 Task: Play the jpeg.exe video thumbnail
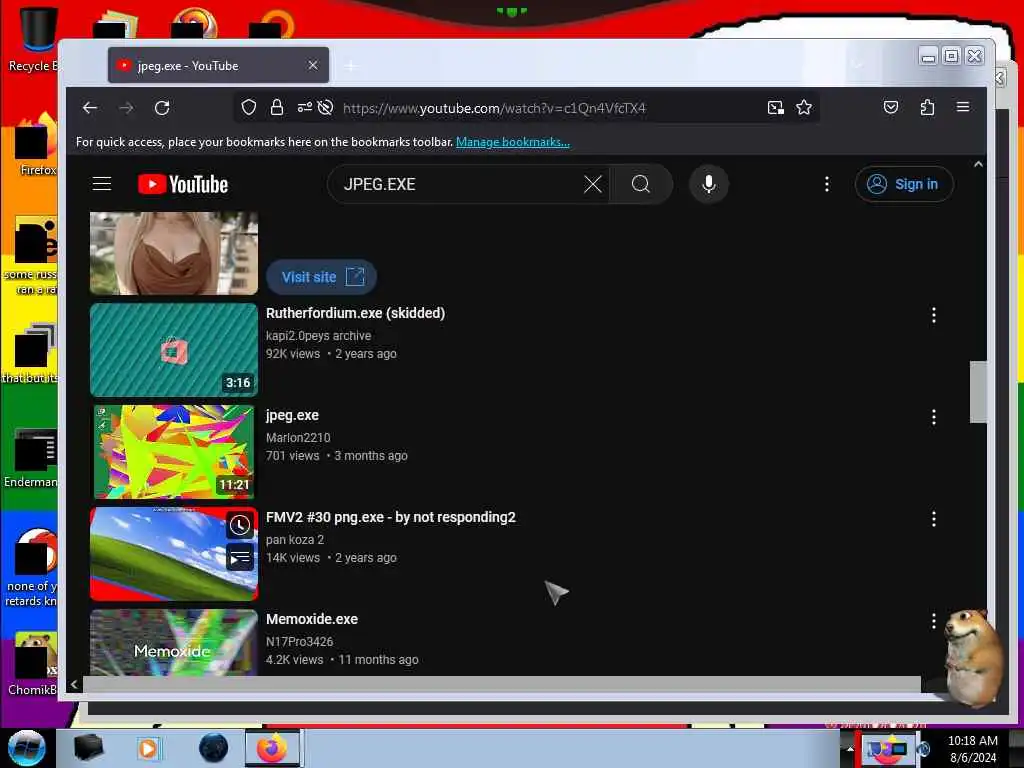coord(174,452)
